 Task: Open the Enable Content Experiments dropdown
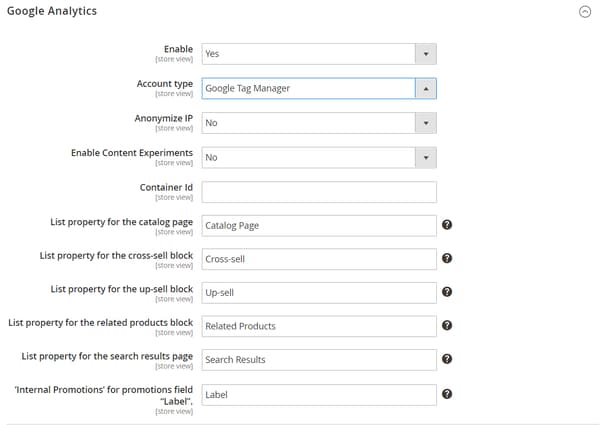319,158
